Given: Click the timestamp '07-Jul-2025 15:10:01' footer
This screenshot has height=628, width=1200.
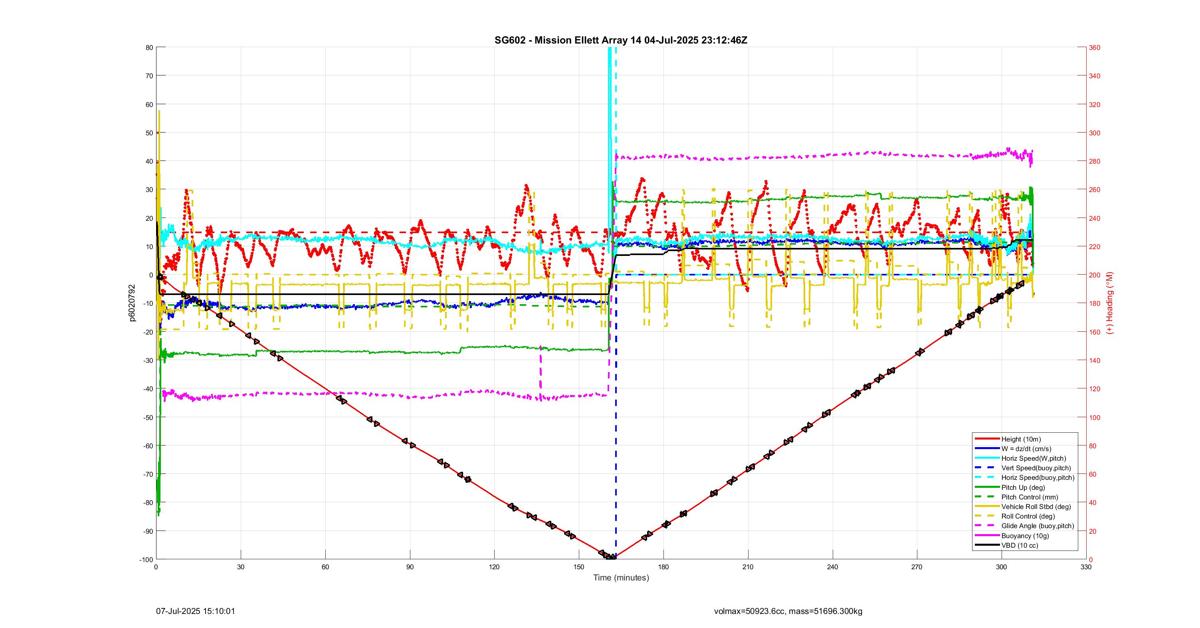Looking at the screenshot, I should pyautogui.click(x=195, y=610).
